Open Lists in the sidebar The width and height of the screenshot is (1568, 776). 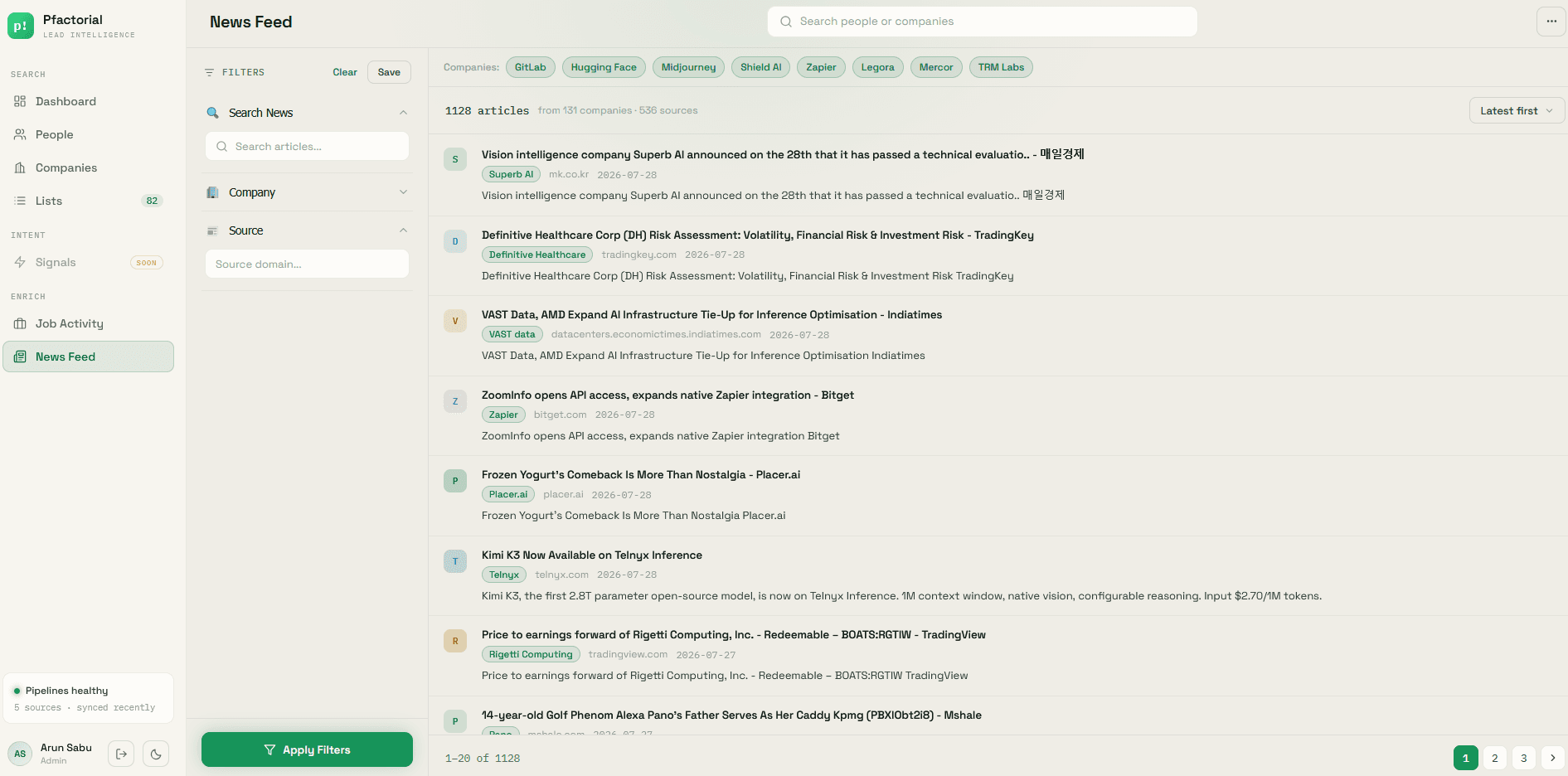(x=88, y=201)
